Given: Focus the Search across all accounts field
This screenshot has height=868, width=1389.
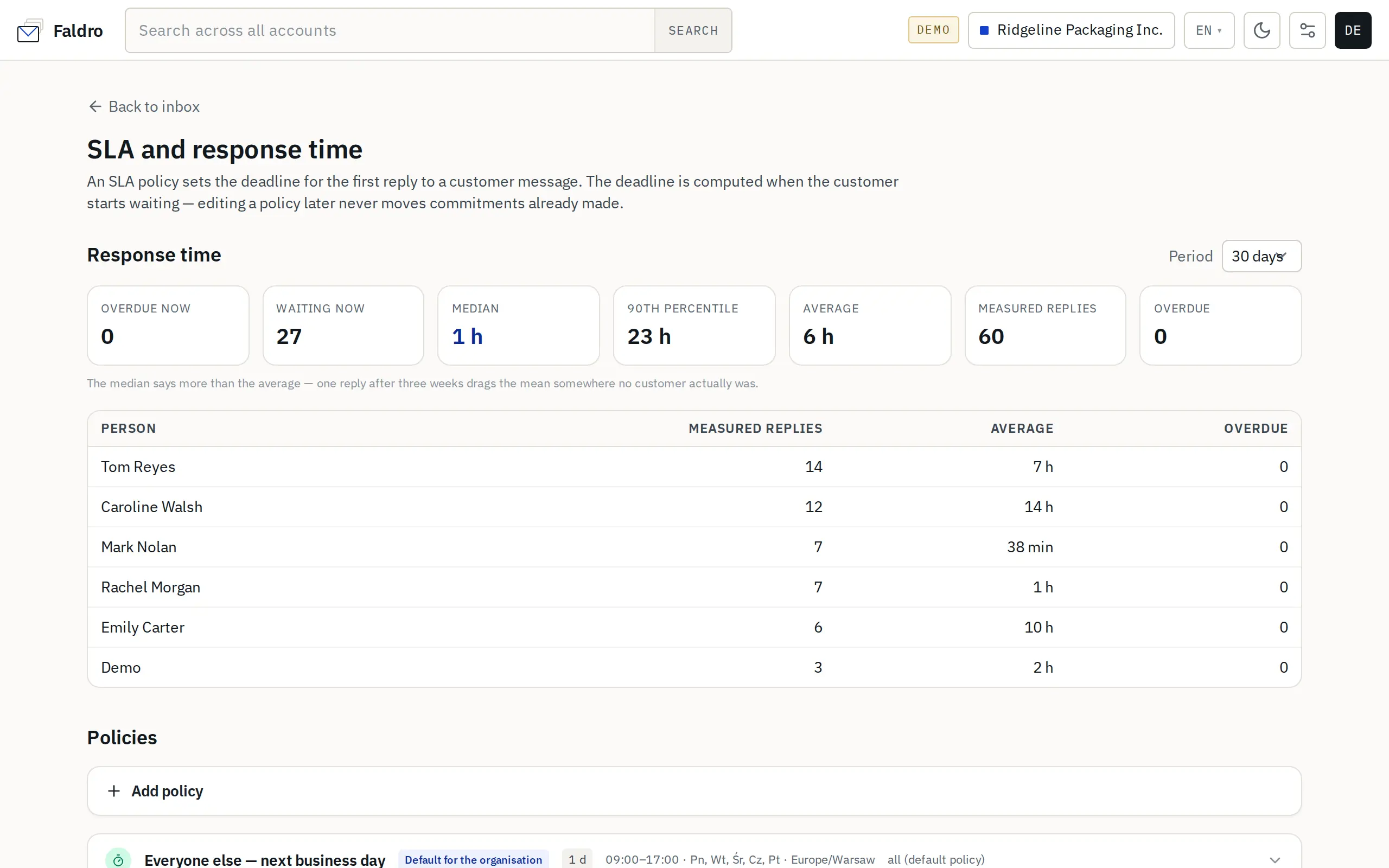Looking at the screenshot, I should (x=390, y=30).
